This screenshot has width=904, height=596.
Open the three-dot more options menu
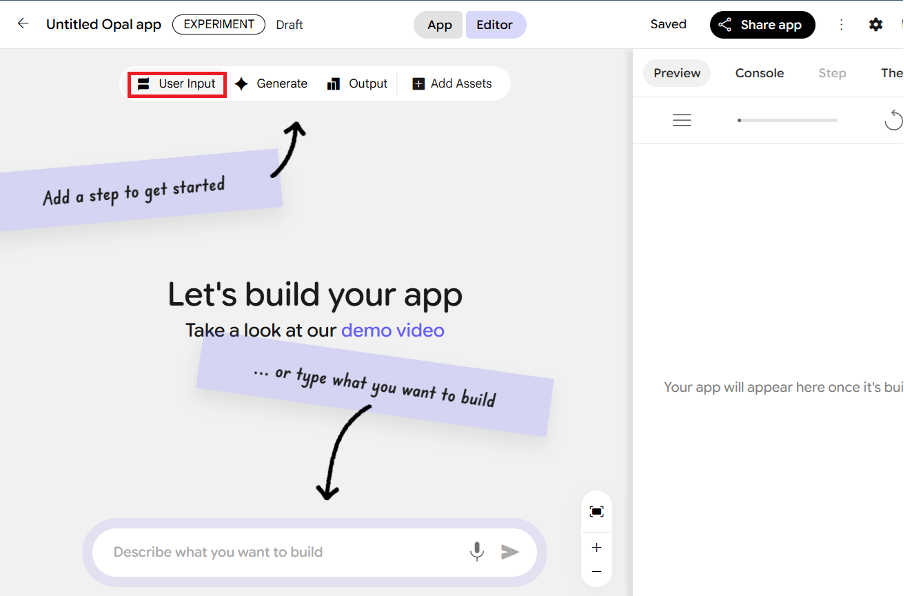pos(841,24)
